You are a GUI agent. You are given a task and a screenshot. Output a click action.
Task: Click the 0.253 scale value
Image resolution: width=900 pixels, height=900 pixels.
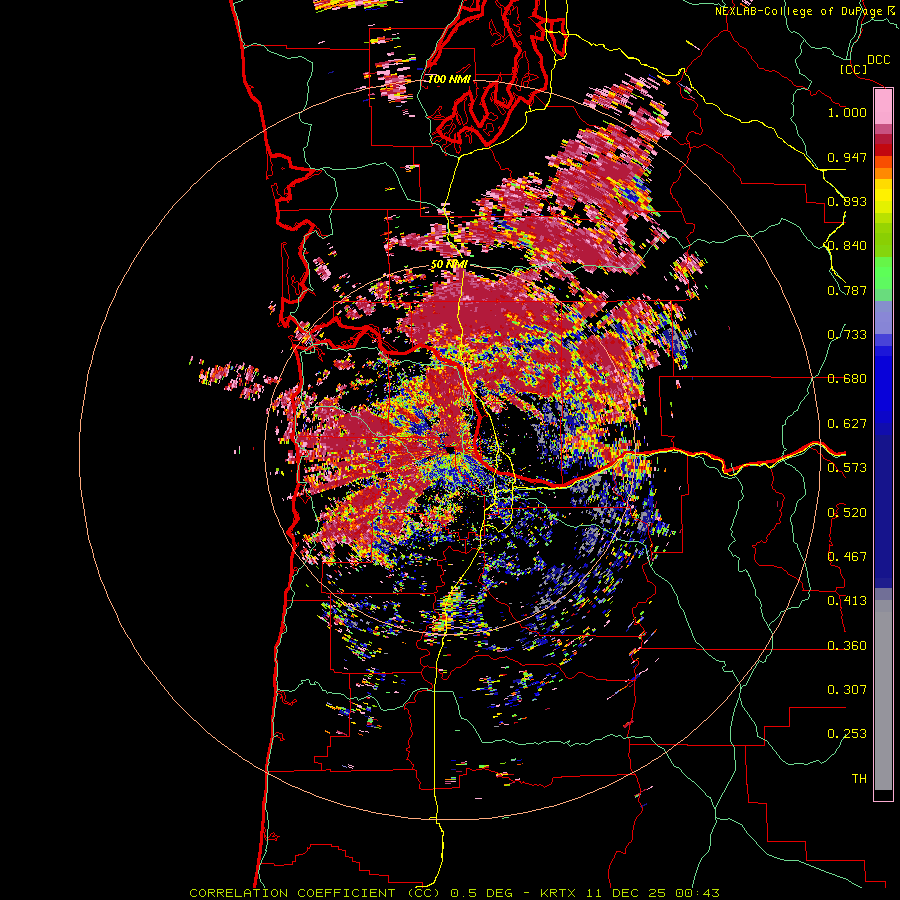coord(847,734)
